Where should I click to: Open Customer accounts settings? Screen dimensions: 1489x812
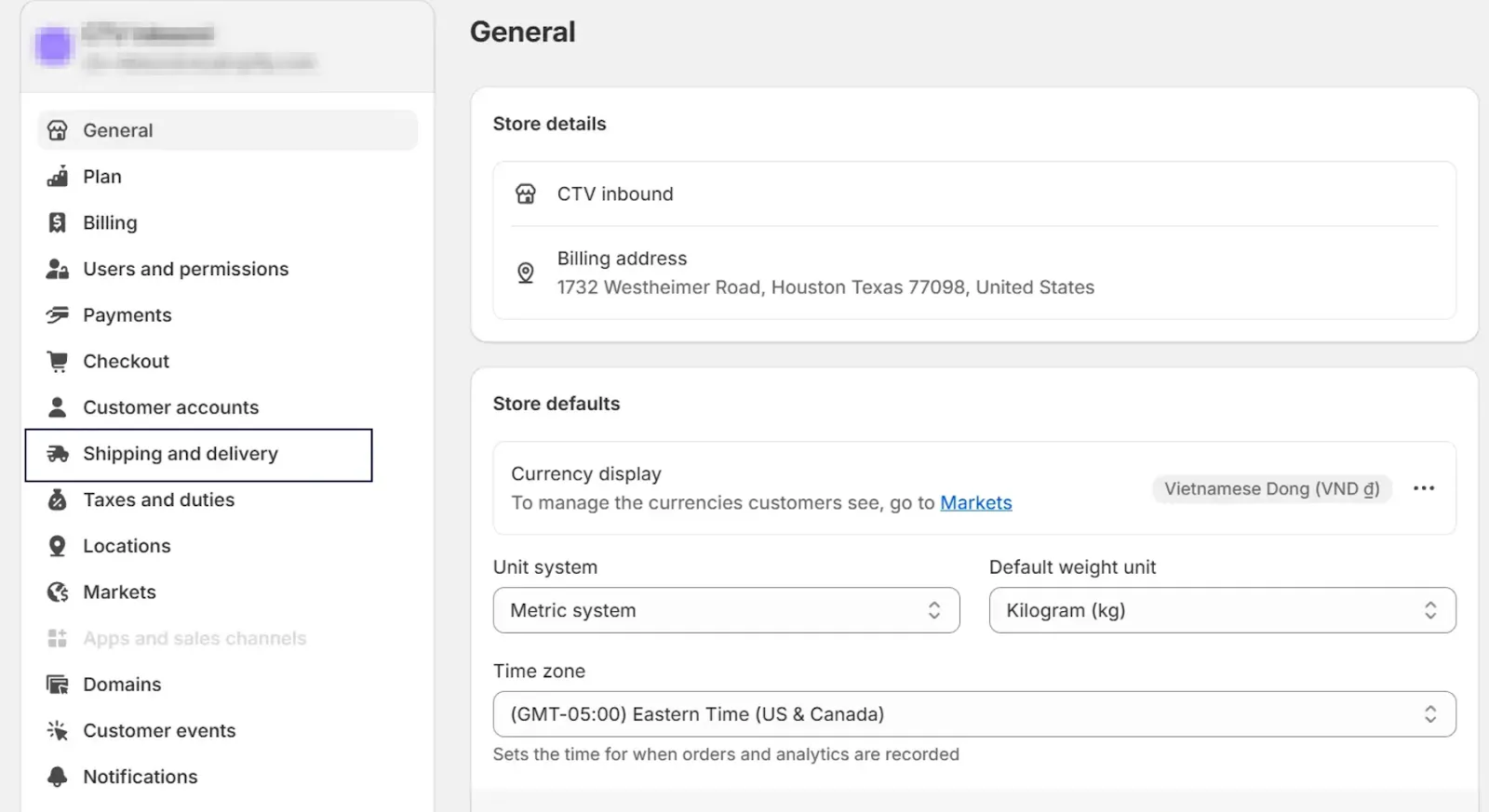(228, 407)
